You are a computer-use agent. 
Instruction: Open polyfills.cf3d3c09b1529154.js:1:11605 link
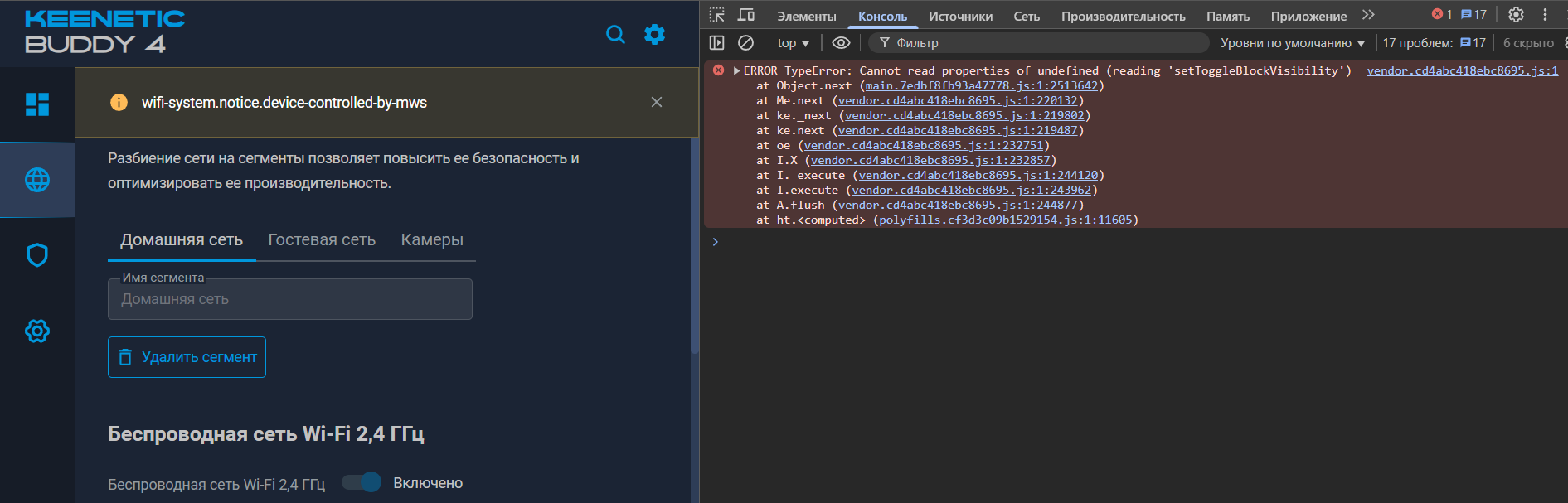[x=1006, y=220]
